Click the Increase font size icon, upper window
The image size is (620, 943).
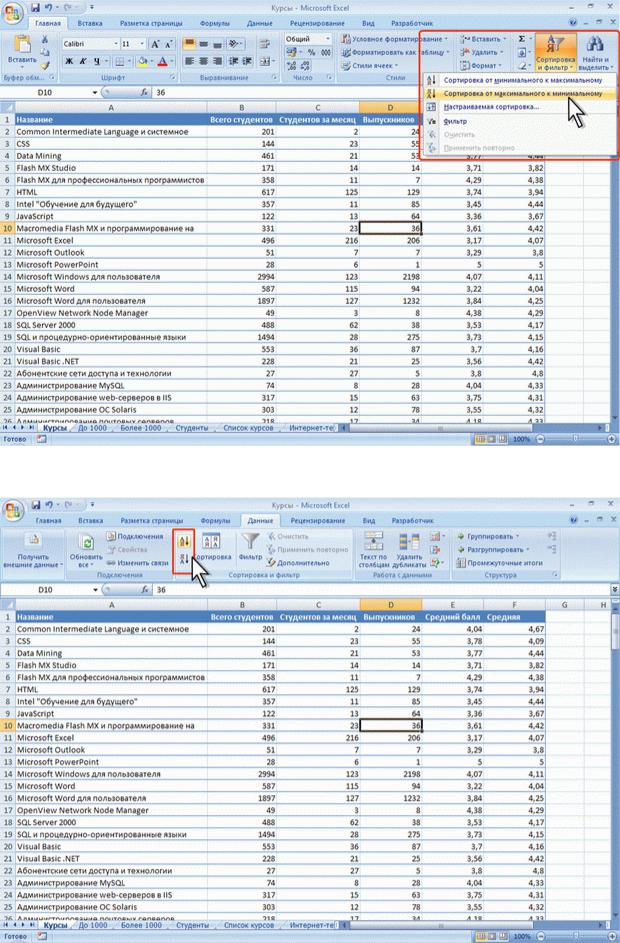pos(155,44)
